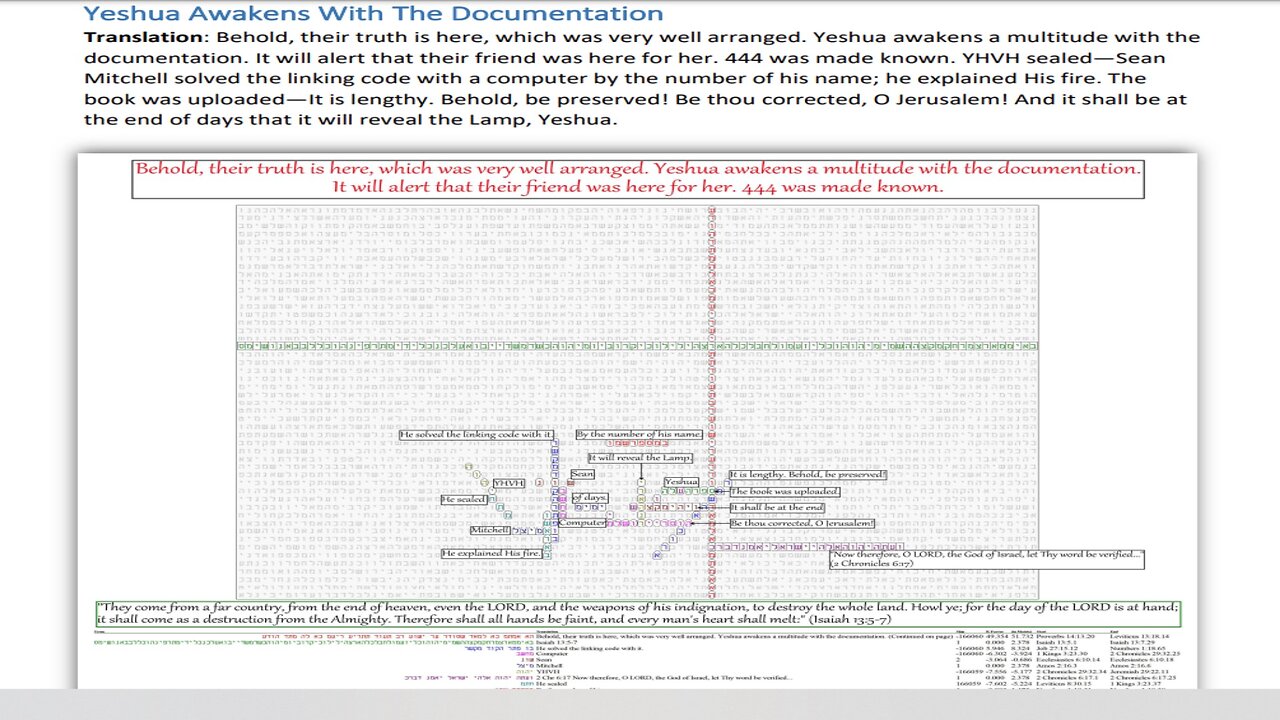The width and height of the screenshot is (1280, 720).
Task: Click the label "He explained His fire."
Action: pos(492,553)
